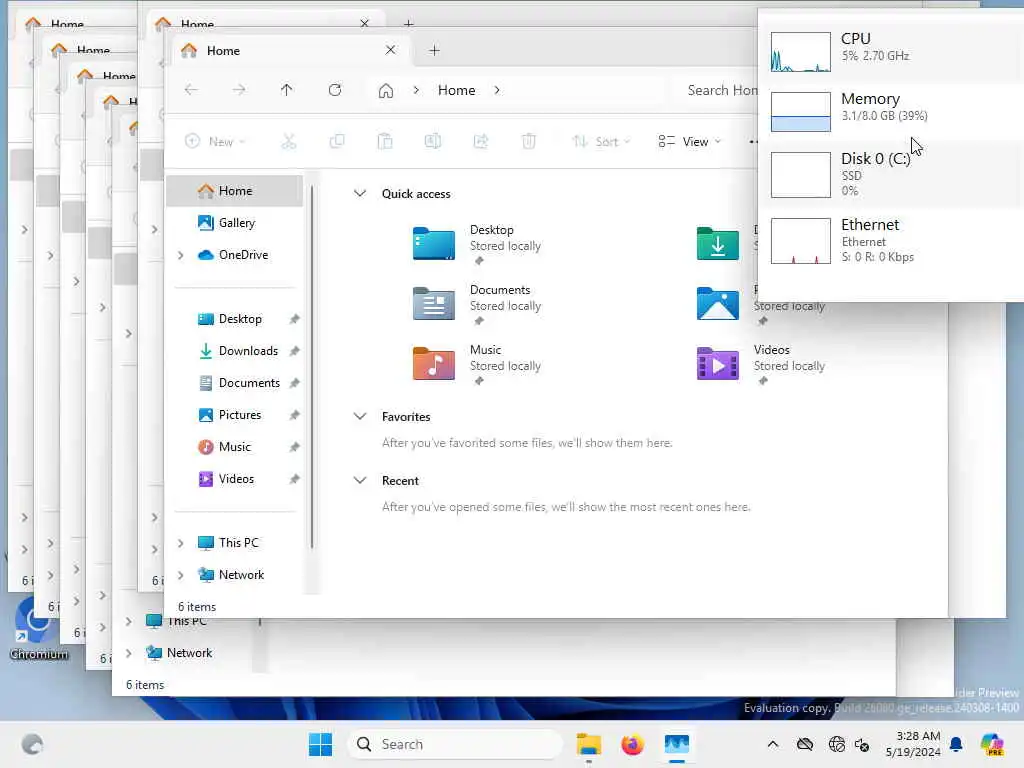The image size is (1024, 768).
Task: Open the clock and date flyout
Action: pos(913,744)
